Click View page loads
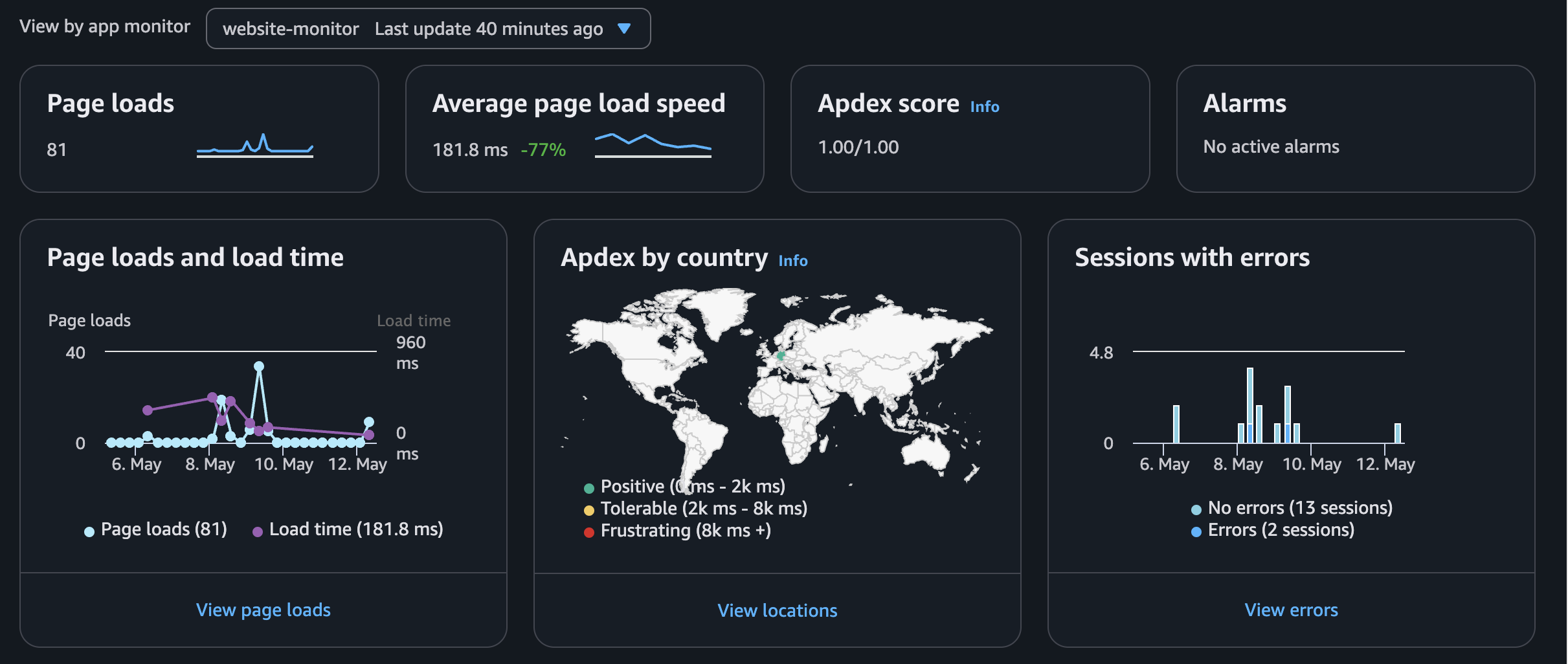 coord(263,610)
